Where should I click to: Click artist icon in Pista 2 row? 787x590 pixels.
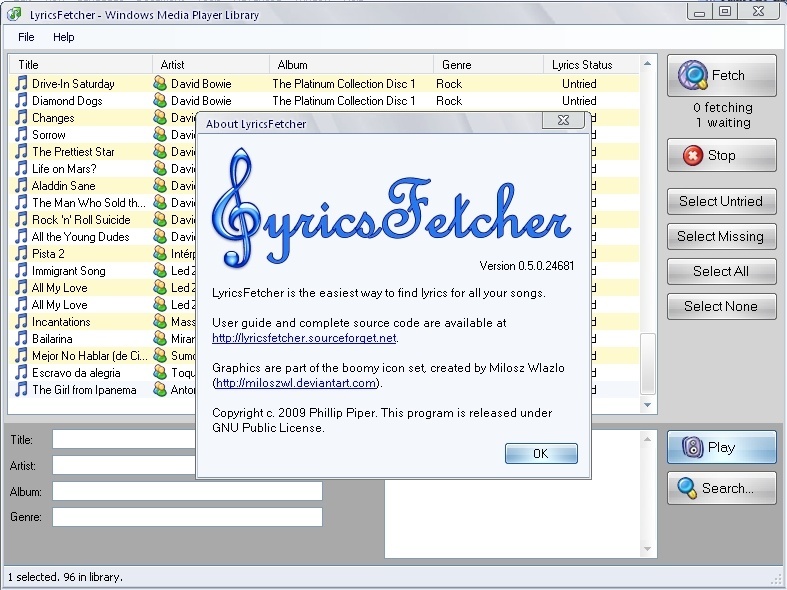coord(160,253)
